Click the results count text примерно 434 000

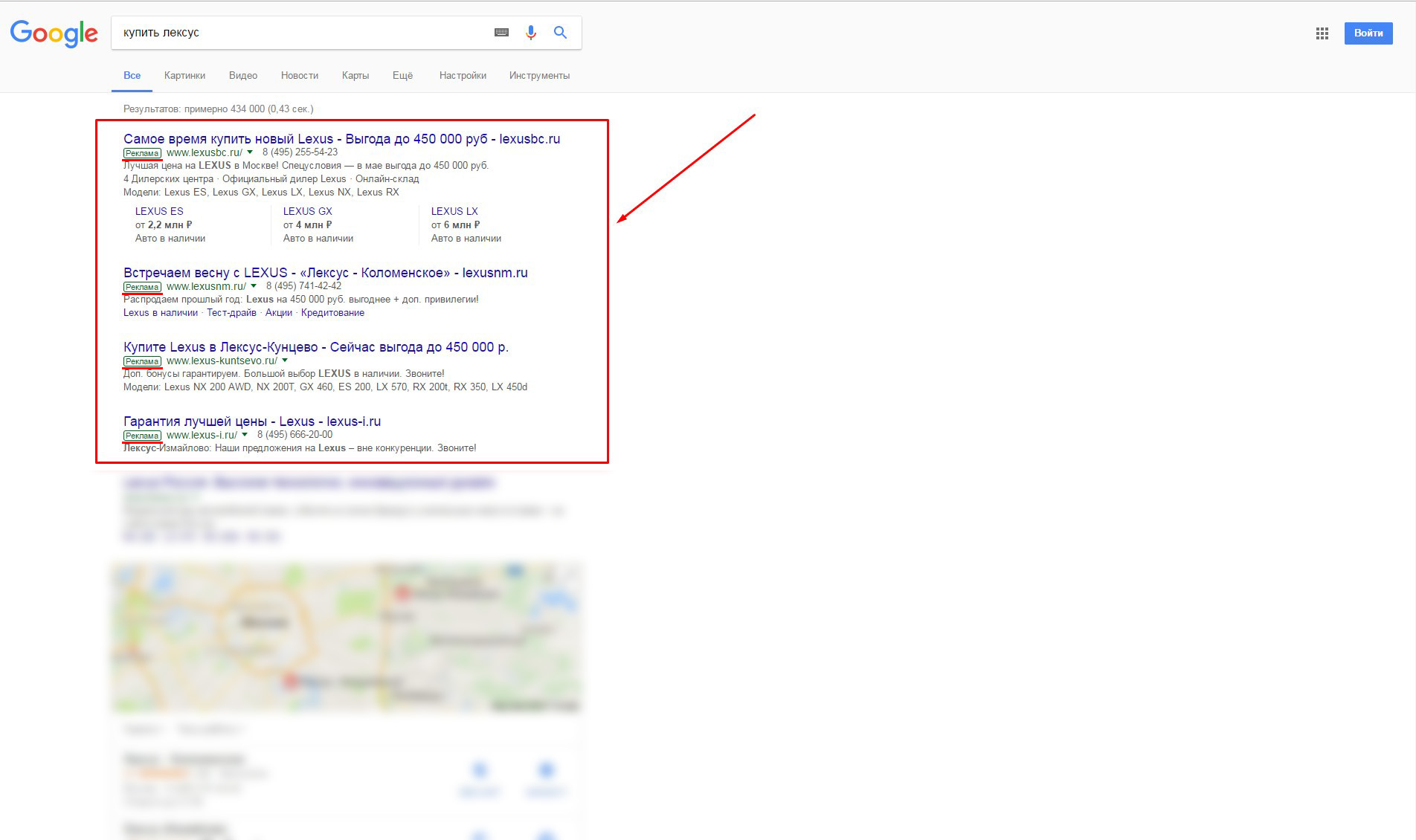219,109
